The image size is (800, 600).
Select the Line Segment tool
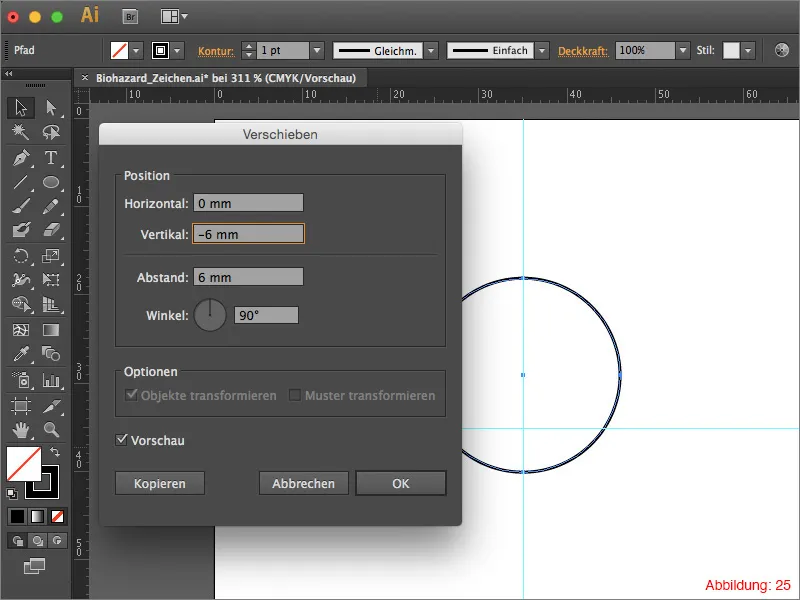pyautogui.click(x=21, y=182)
